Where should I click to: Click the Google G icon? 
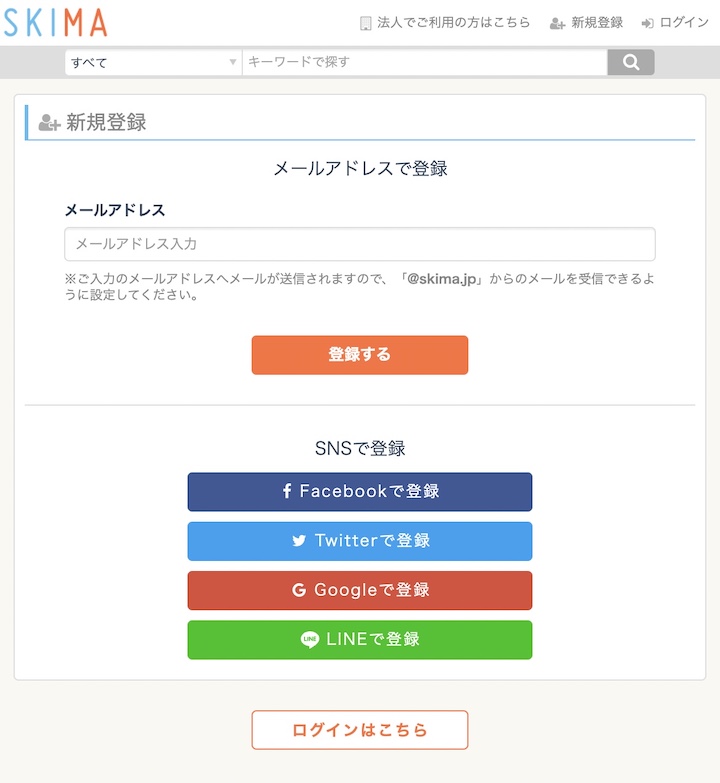coord(299,591)
